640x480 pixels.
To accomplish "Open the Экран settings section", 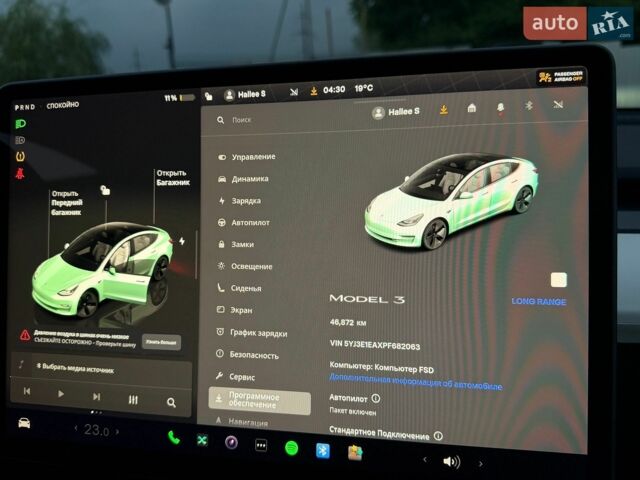I will [x=234, y=310].
